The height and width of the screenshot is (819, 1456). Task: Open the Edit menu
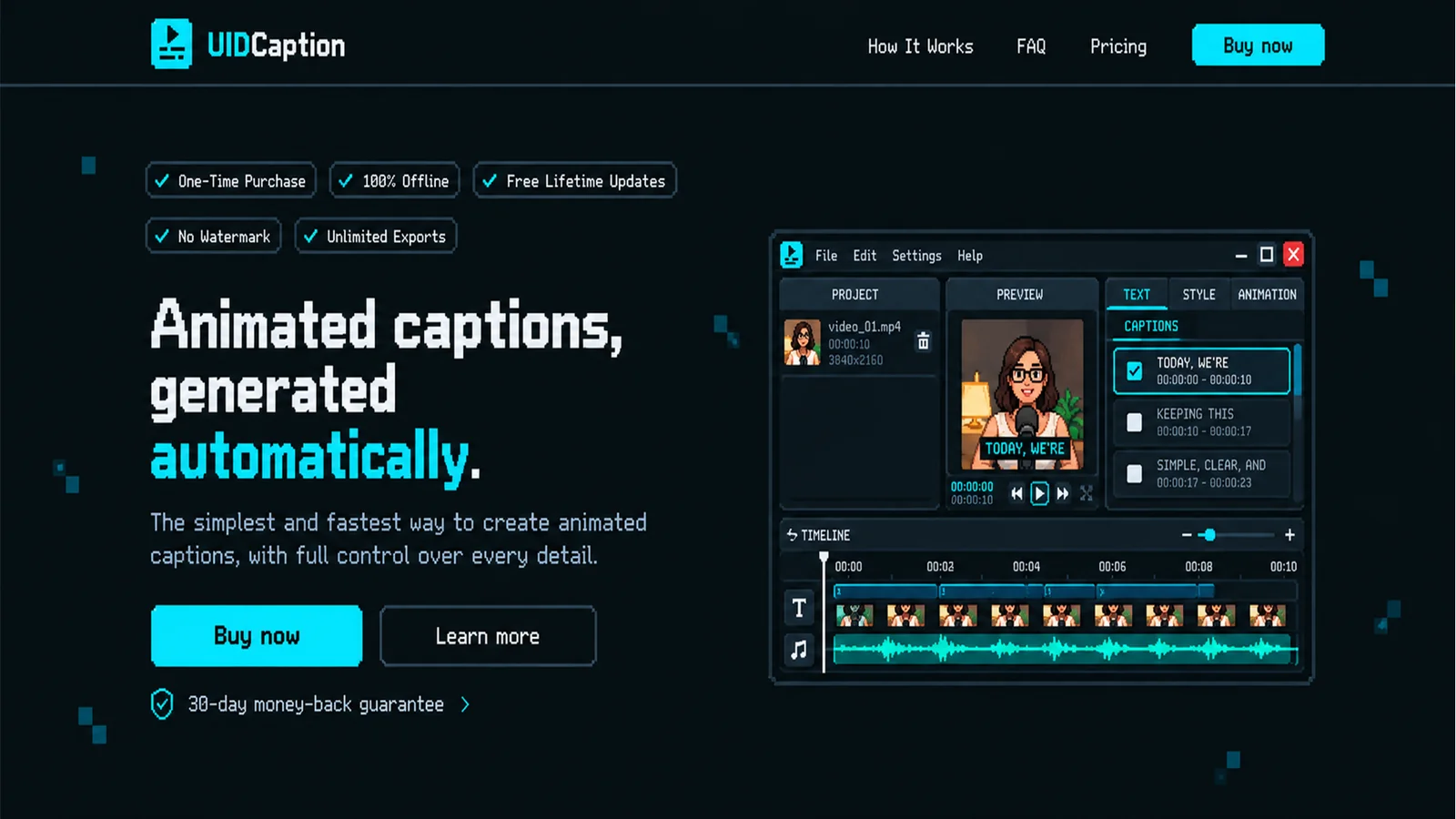click(x=864, y=256)
